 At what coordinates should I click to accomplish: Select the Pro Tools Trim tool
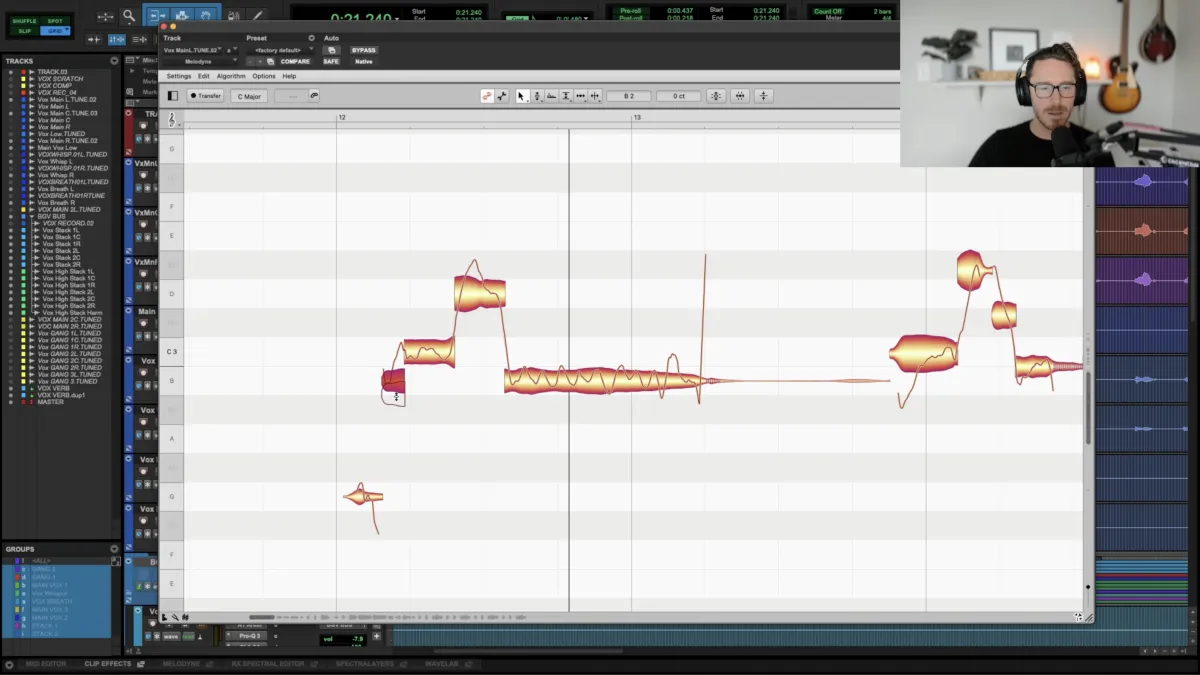[156, 15]
